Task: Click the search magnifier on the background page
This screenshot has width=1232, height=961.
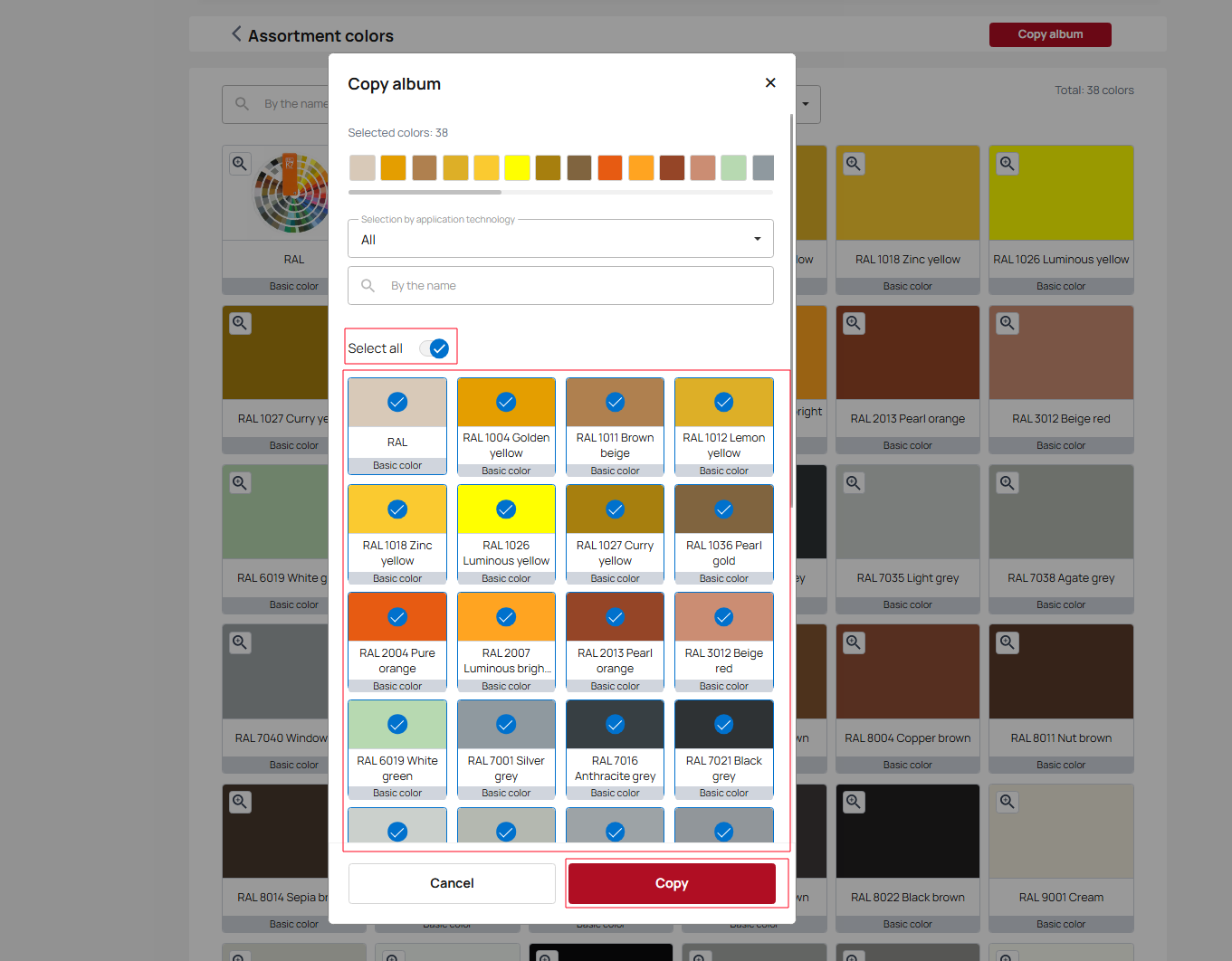Action: [x=242, y=104]
